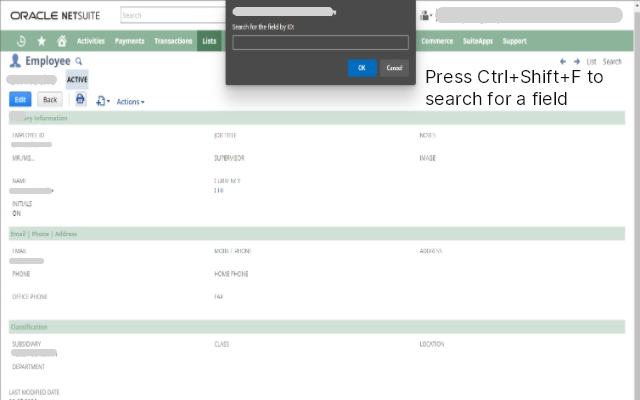Click the Oracle NetSuite logo

55,16
